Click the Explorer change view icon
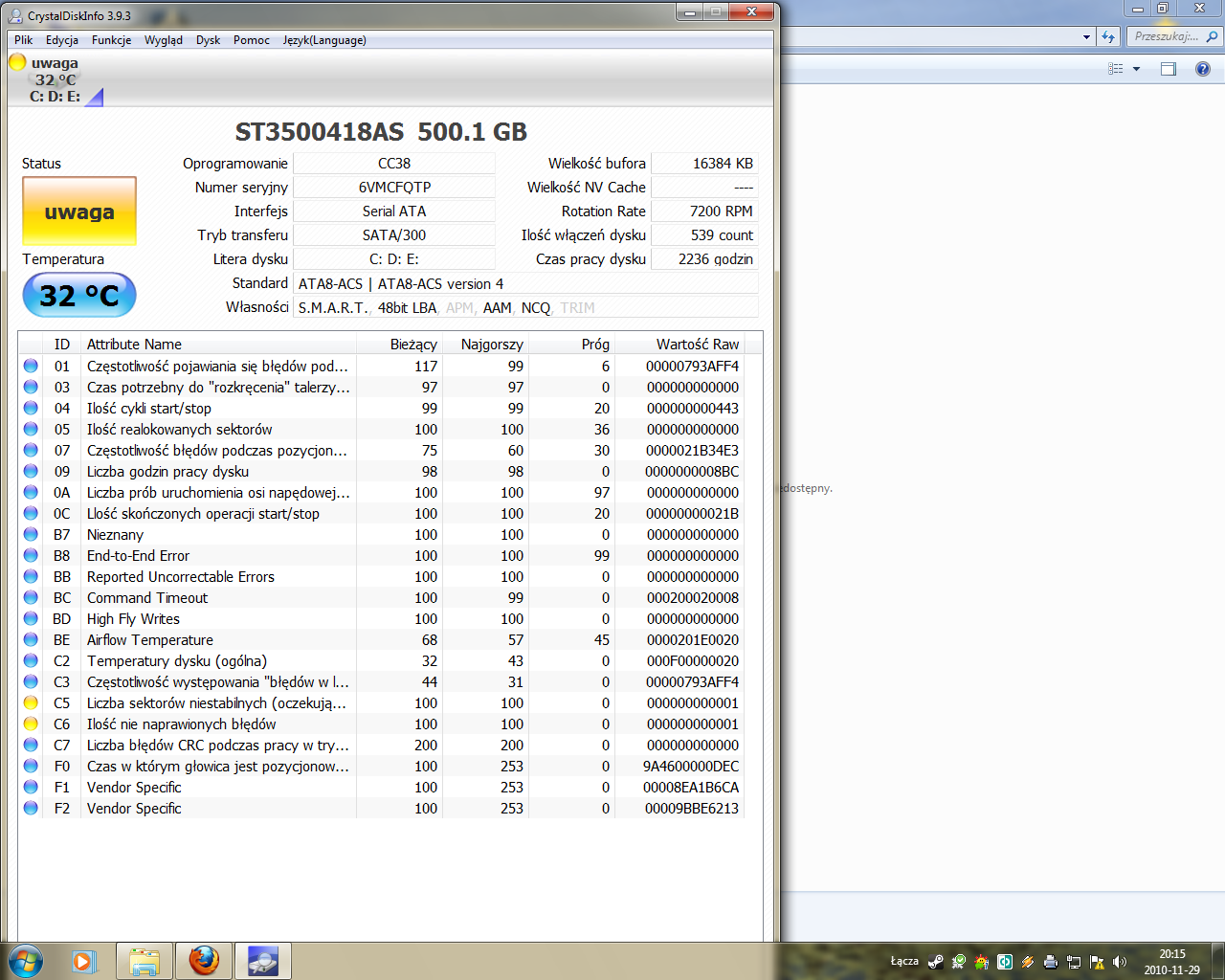Viewport: 1225px width, 980px height. pos(1116,69)
